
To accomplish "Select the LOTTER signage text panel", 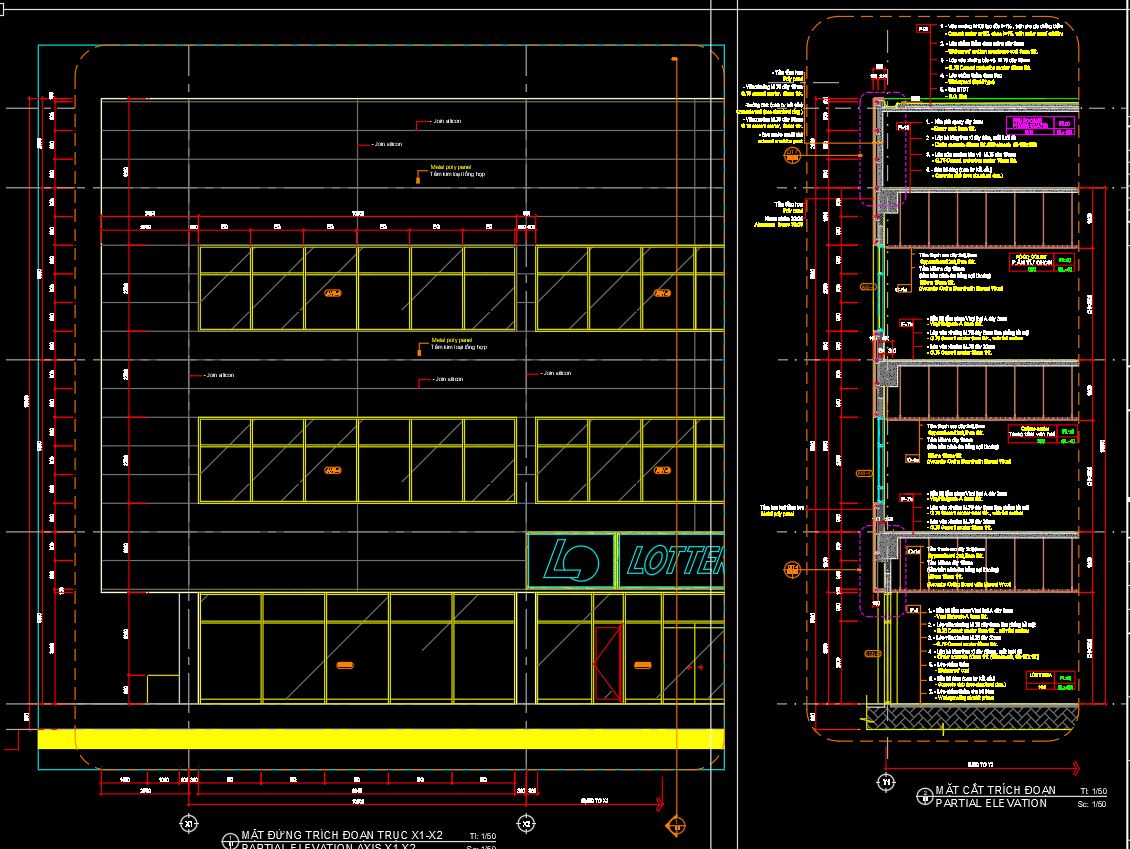I will (x=672, y=563).
